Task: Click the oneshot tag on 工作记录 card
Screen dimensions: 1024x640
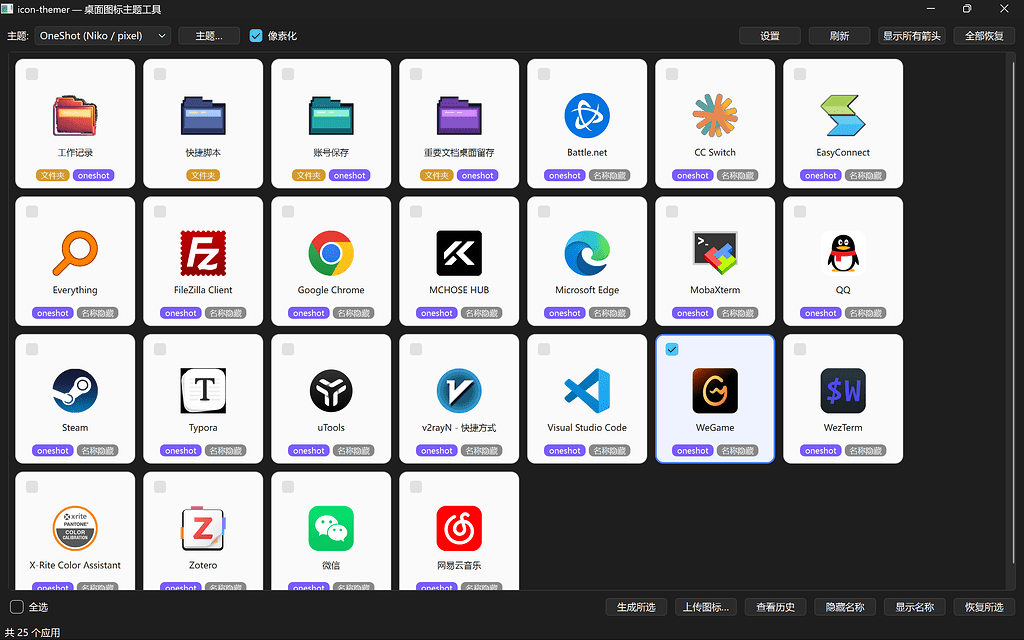Action: [93, 175]
